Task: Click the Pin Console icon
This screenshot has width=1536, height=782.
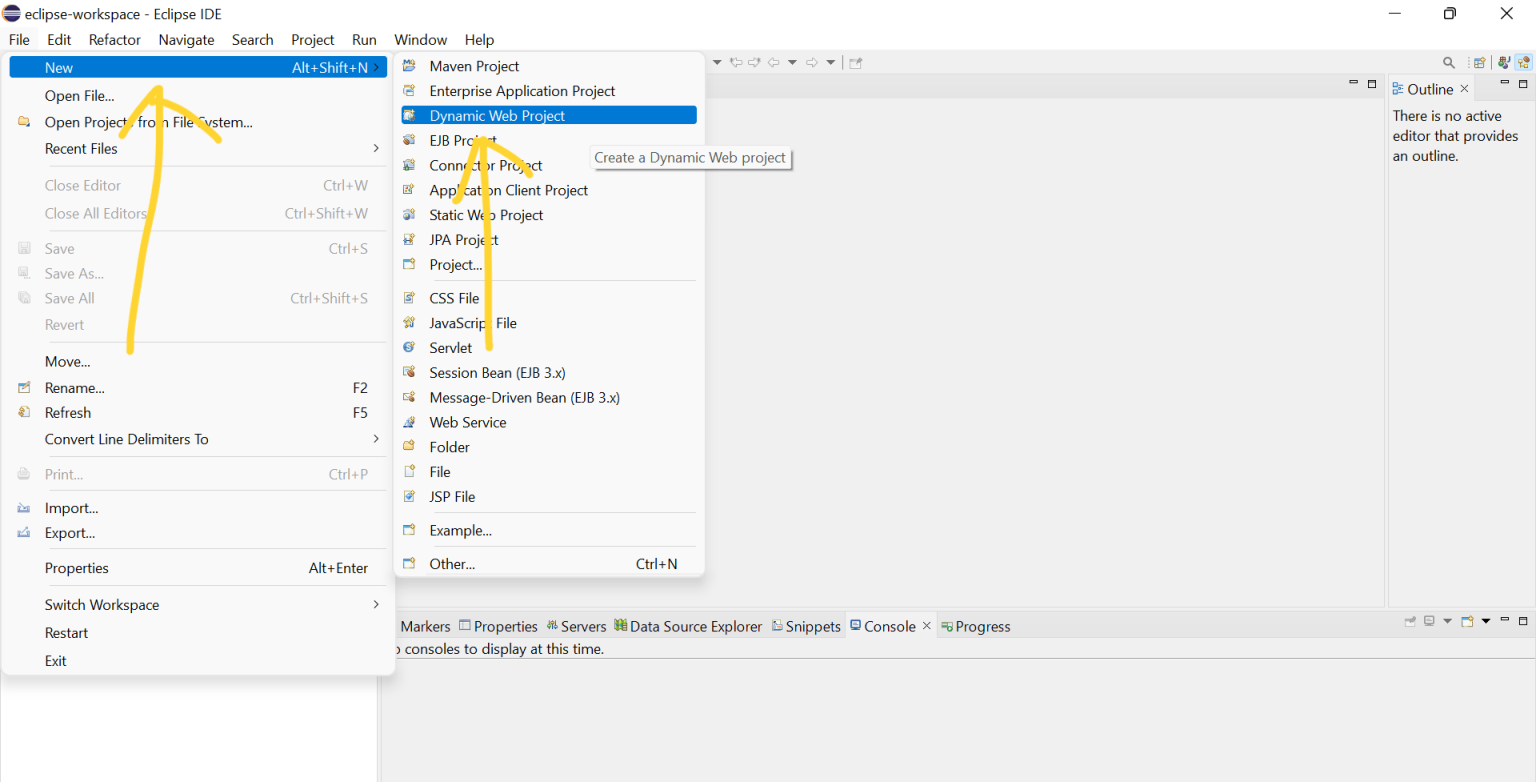Action: (1410, 620)
